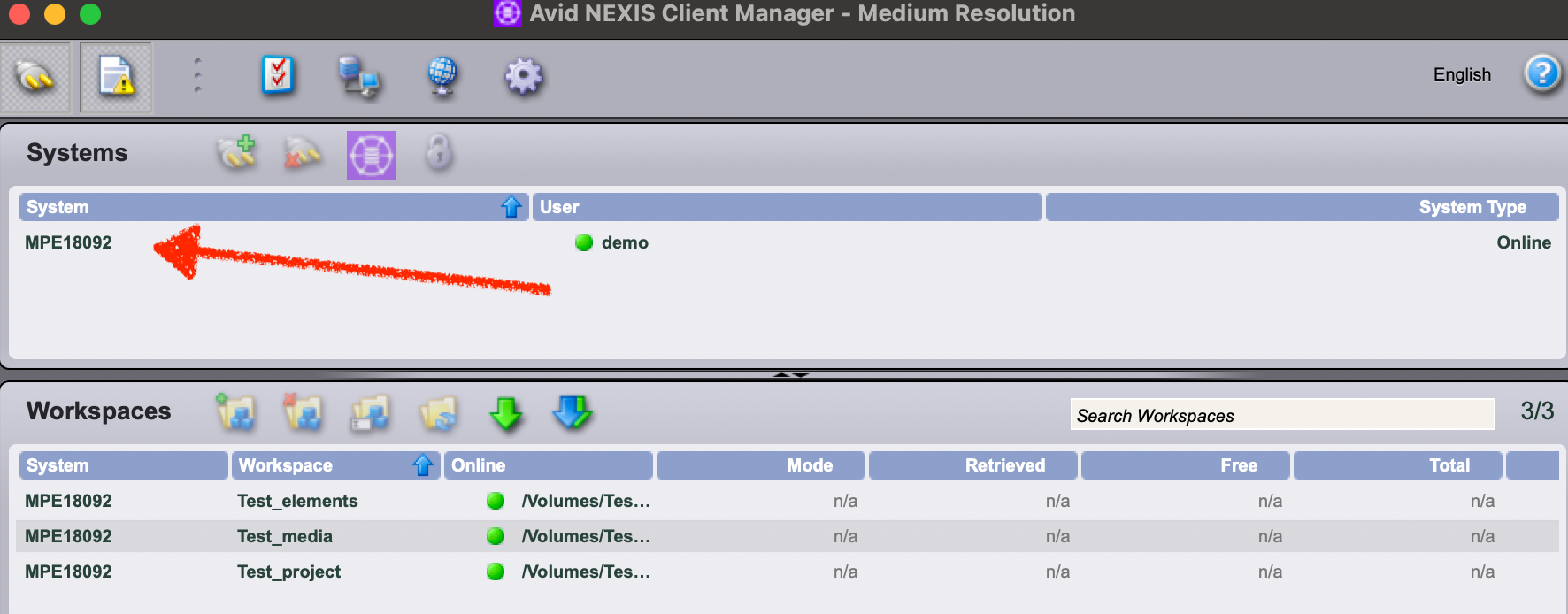Select the Test_elements workspace row
The image size is (1568, 614).
[788, 501]
